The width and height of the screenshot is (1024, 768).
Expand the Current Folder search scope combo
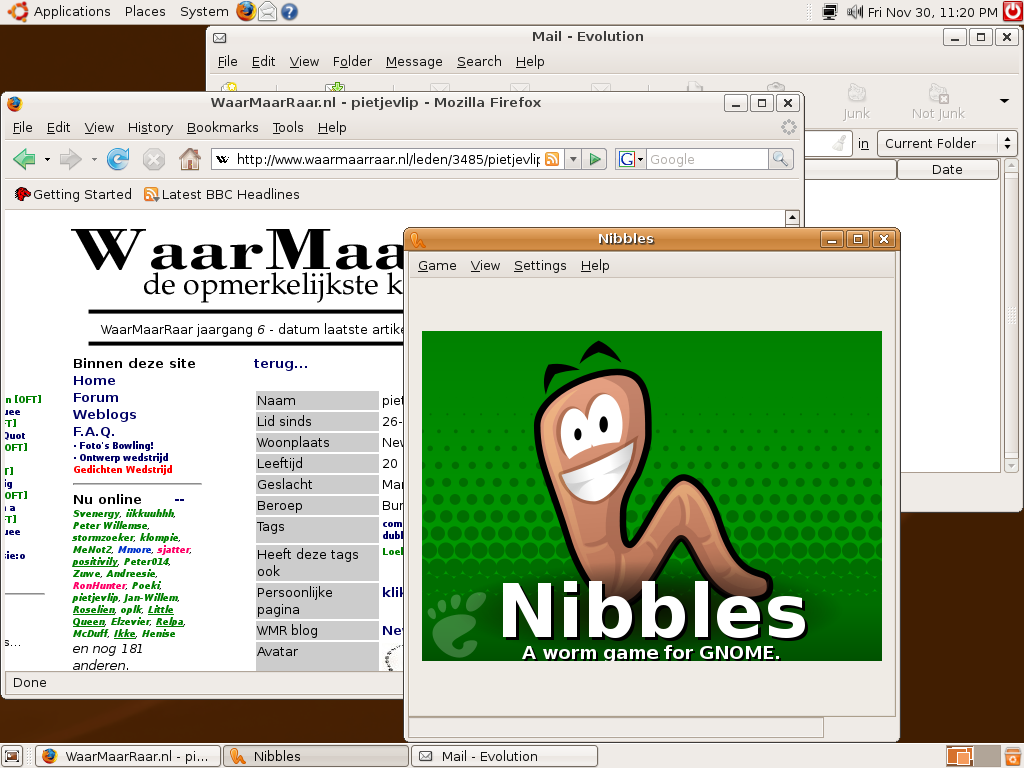pos(947,143)
